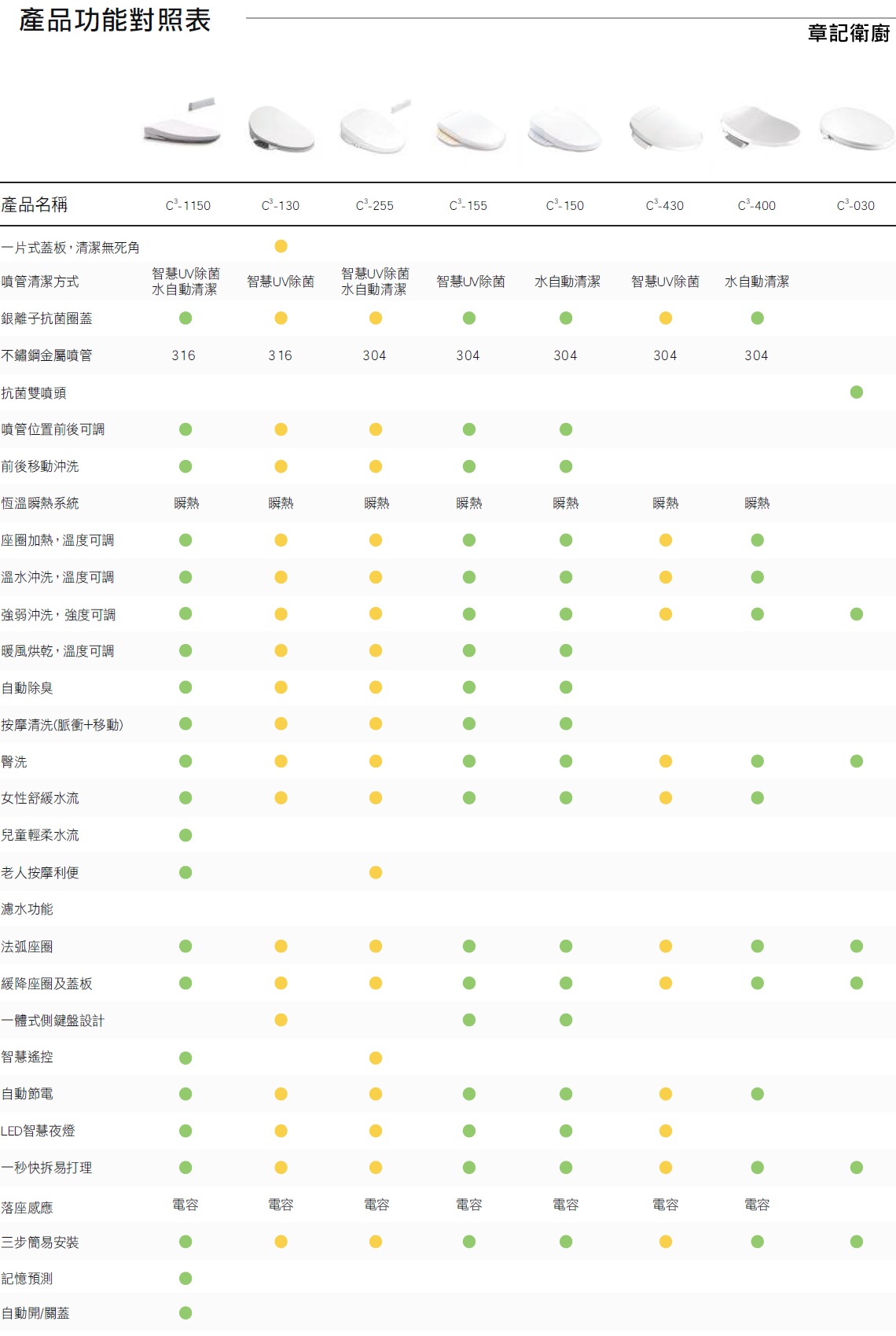Click the C³-030 dot in 緩降座圈及蓋板 row
The image size is (896, 1336).
[x=857, y=983]
